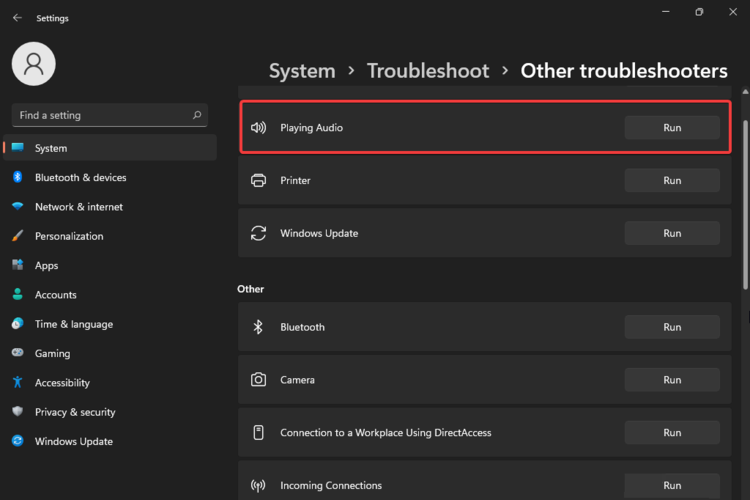Run the Printer troubleshooter
The width and height of the screenshot is (750, 500).
pos(672,180)
